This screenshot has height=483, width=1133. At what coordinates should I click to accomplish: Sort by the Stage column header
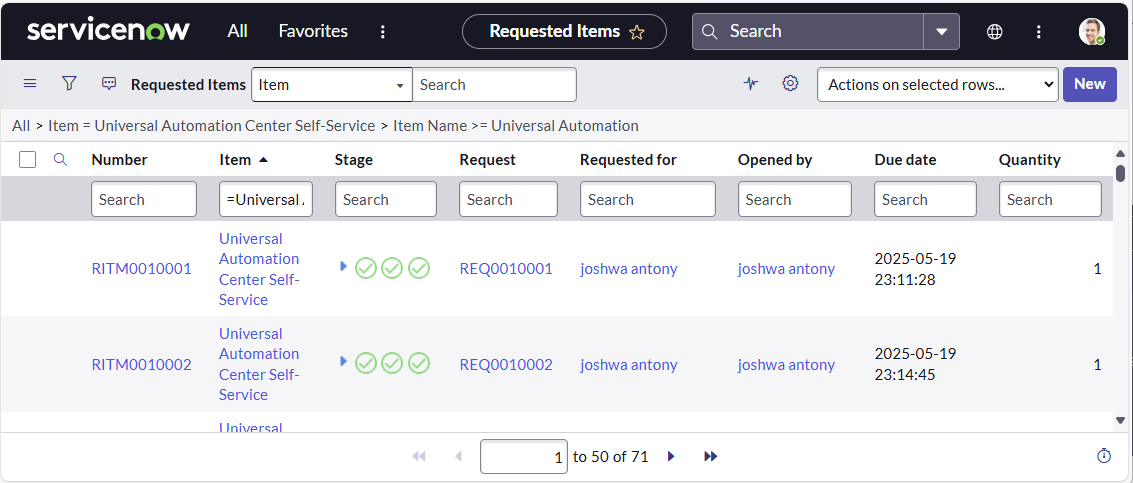point(354,160)
